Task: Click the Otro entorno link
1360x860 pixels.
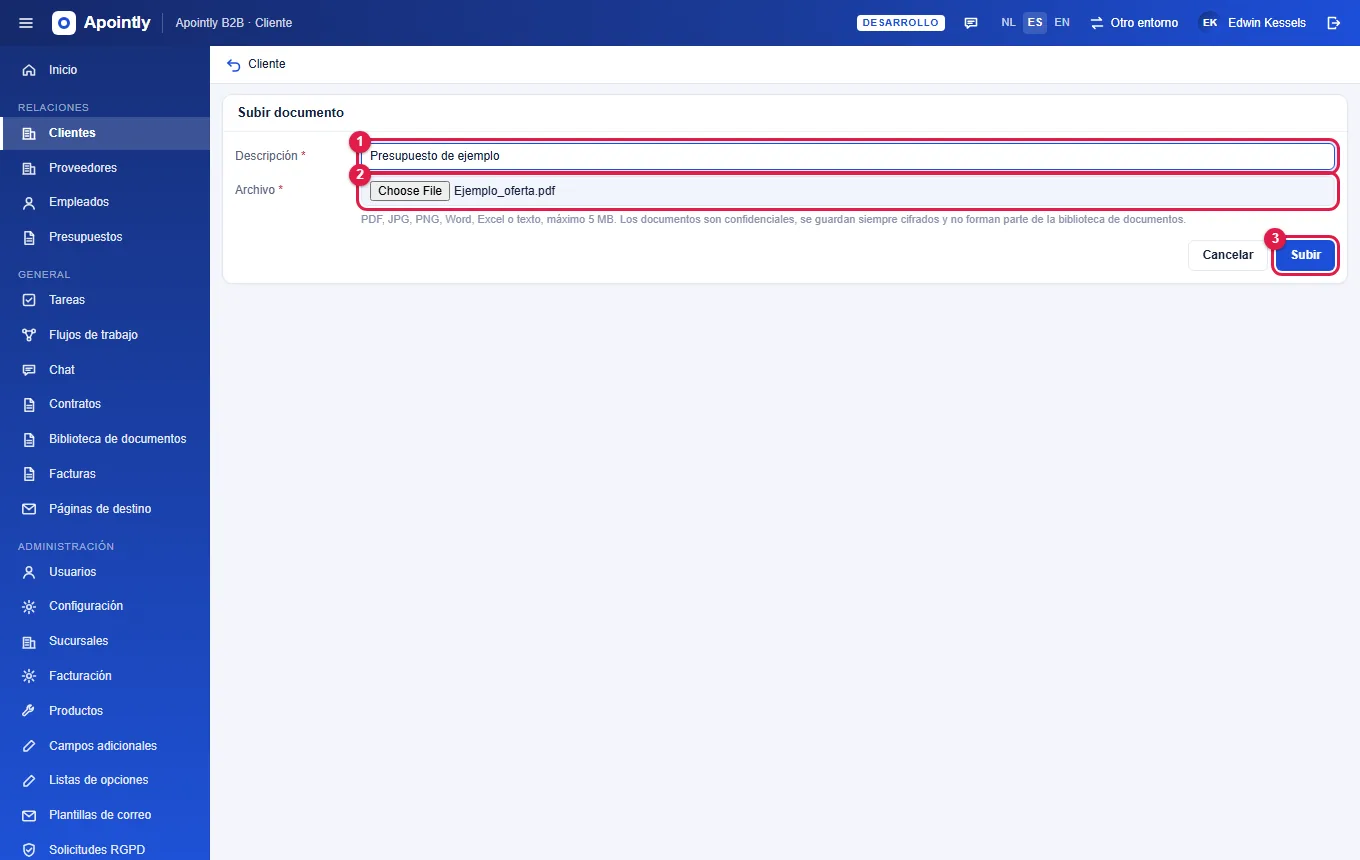Action: pyautogui.click(x=1134, y=23)
